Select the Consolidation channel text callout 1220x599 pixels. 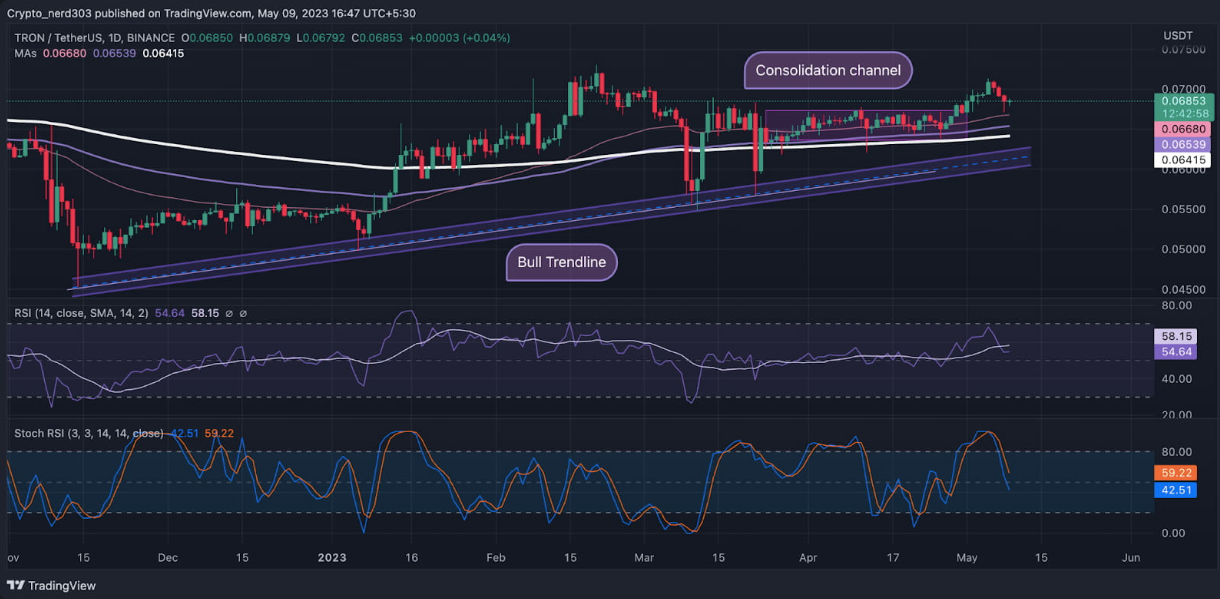click(x=828, y=71)
